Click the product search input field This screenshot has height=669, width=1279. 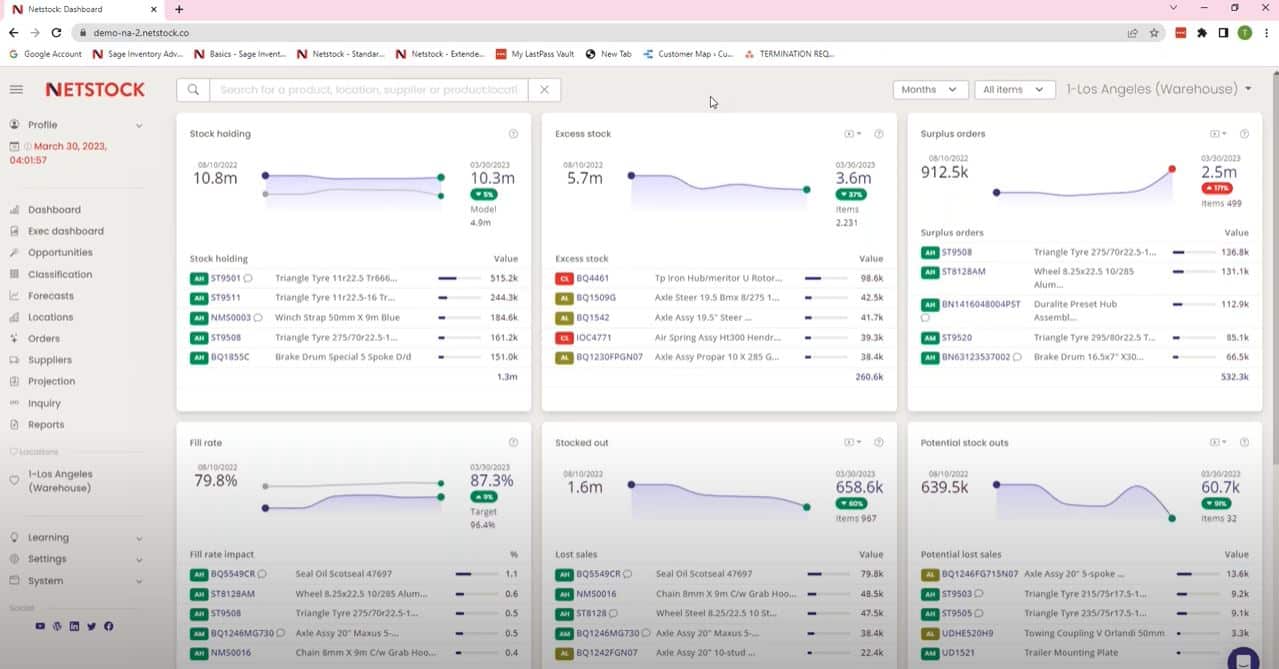click(368, 89)
